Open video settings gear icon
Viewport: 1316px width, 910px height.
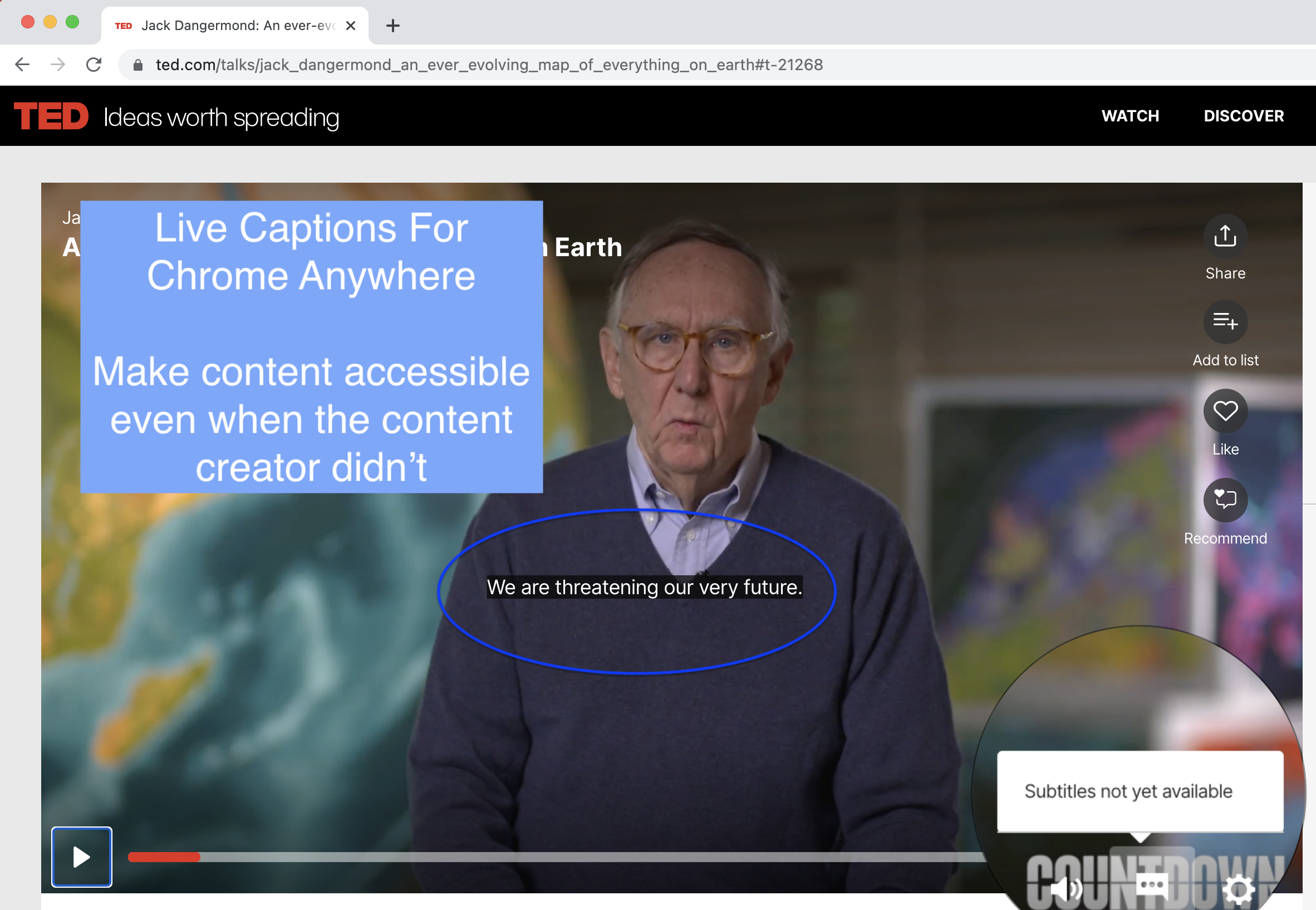(x=1239, y=889)
